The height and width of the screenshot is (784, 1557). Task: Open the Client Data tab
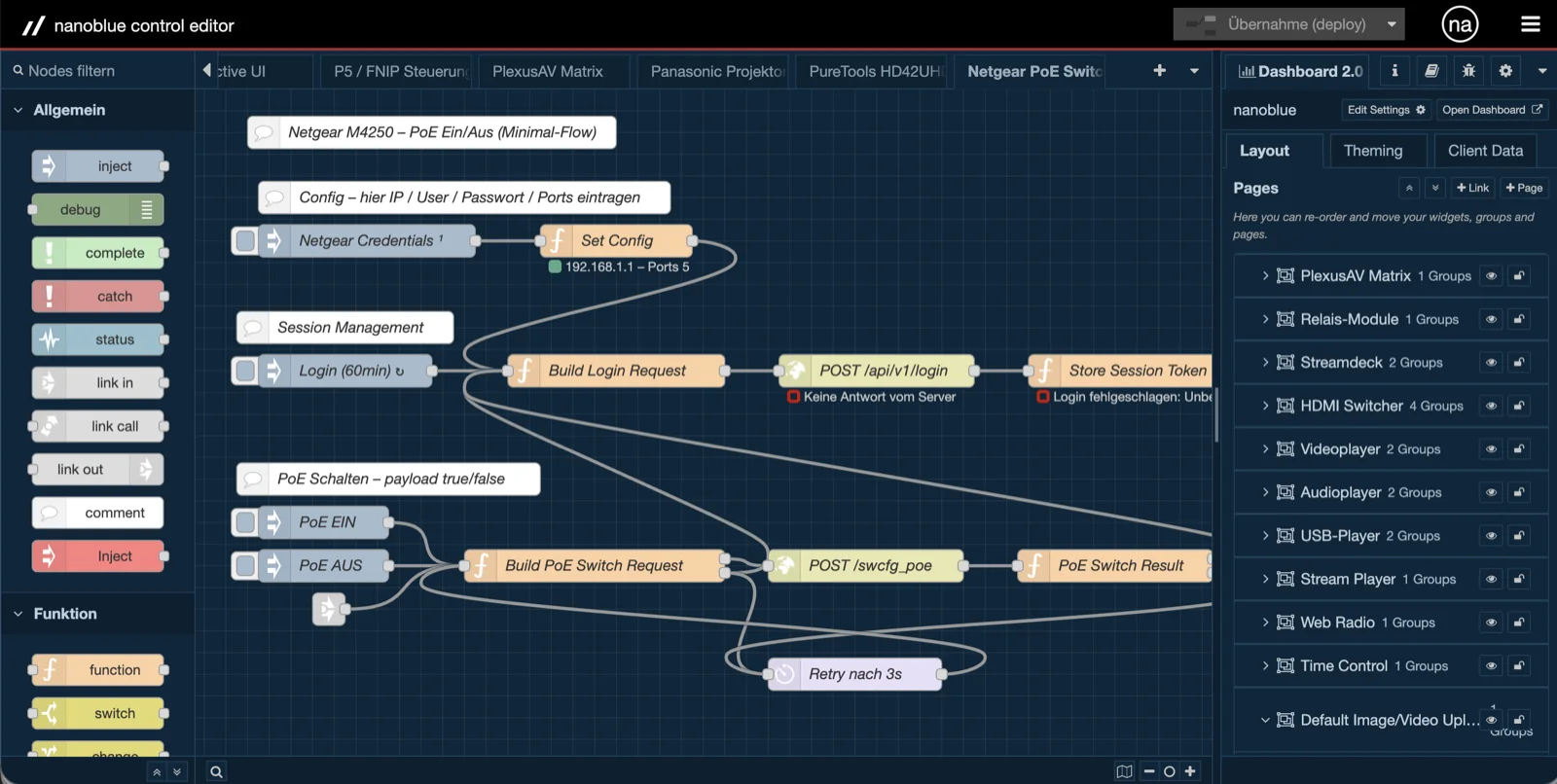1485,151
